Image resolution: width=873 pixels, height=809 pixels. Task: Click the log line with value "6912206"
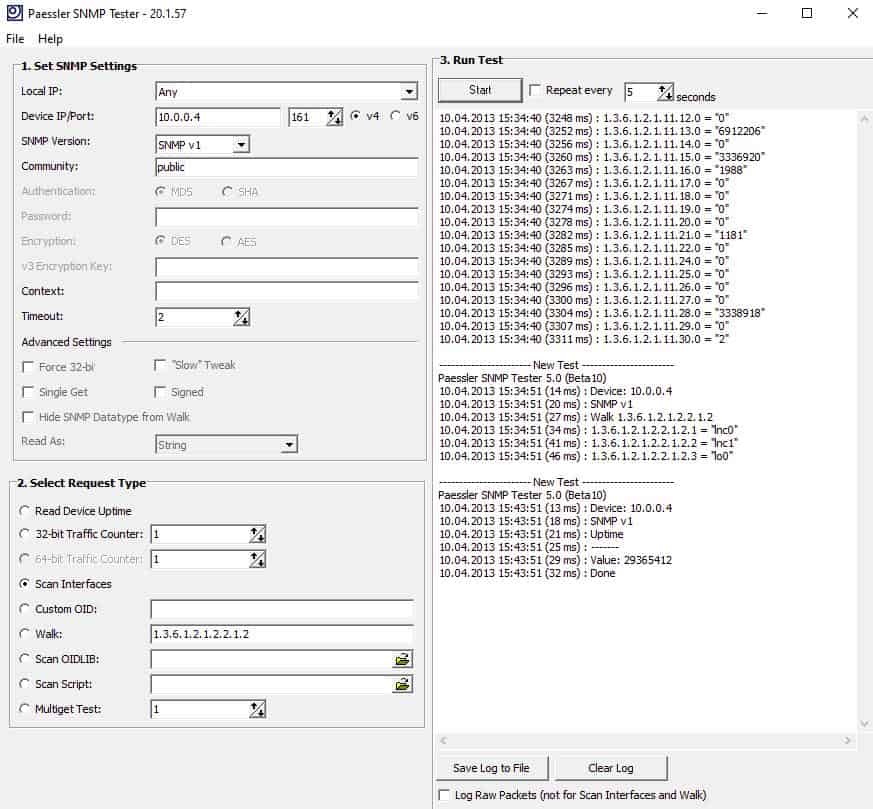(x=602, y=131)
